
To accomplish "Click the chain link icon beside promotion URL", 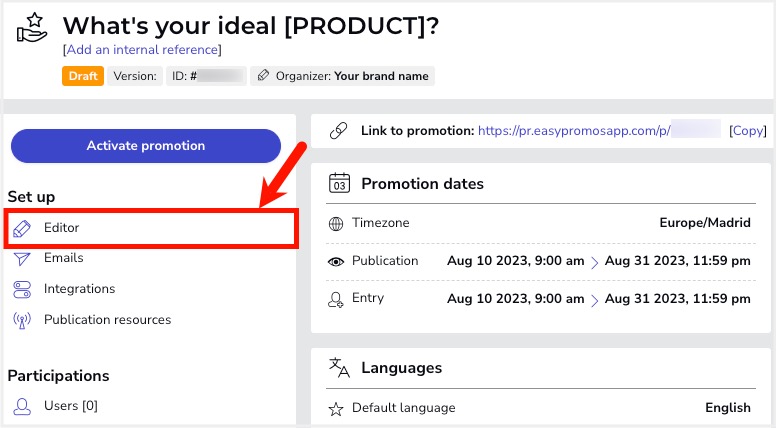I will click(x=339, y=131).
